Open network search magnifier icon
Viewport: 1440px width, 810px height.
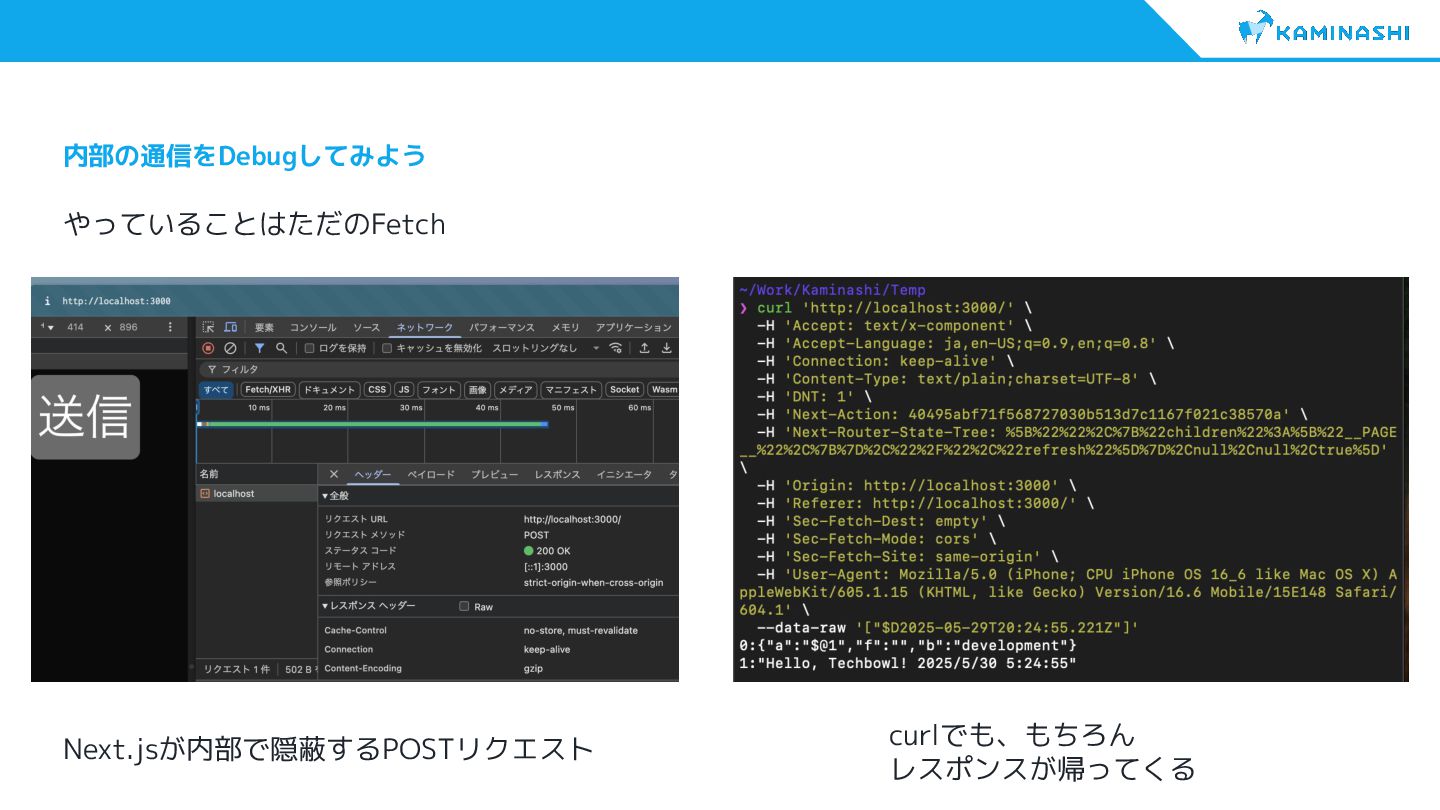[x=282, y=348]
